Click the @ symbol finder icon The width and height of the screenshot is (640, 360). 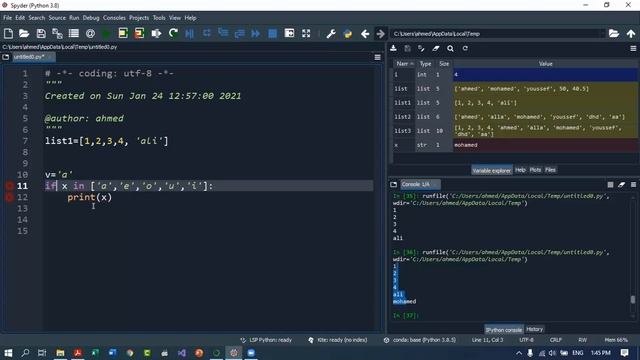[x=90, y=33]
